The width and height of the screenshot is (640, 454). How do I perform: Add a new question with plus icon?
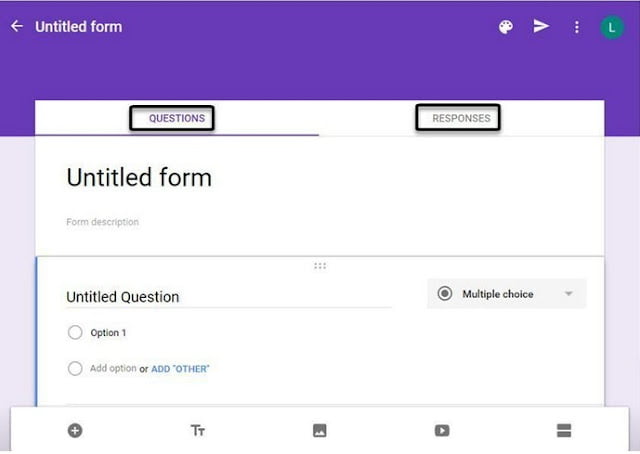75,430
